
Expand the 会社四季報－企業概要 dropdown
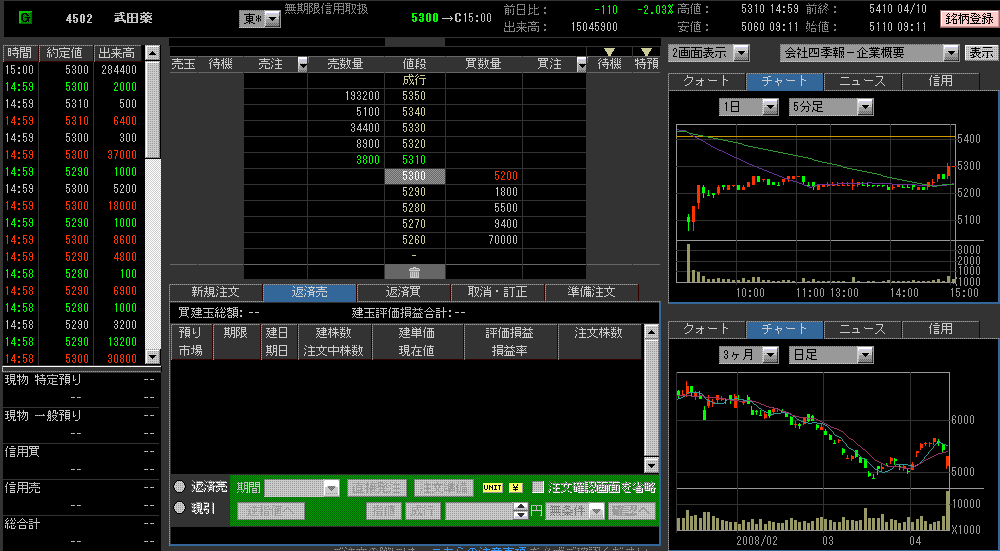[949, 53]
